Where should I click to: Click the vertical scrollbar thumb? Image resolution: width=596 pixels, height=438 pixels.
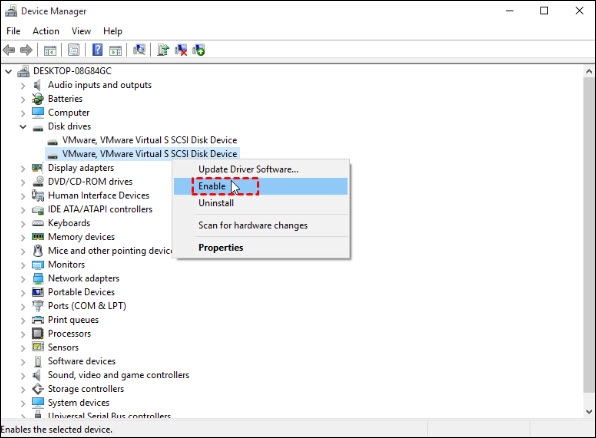pos(589,236)
